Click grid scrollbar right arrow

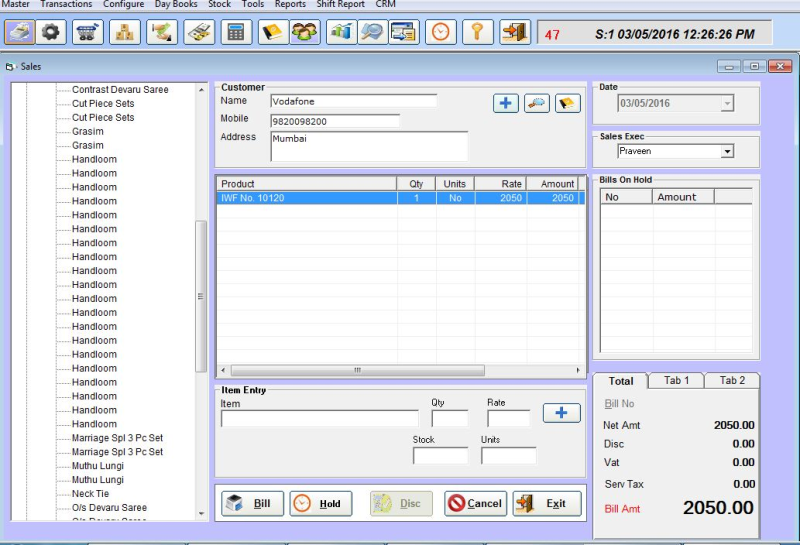click(578, 370)
